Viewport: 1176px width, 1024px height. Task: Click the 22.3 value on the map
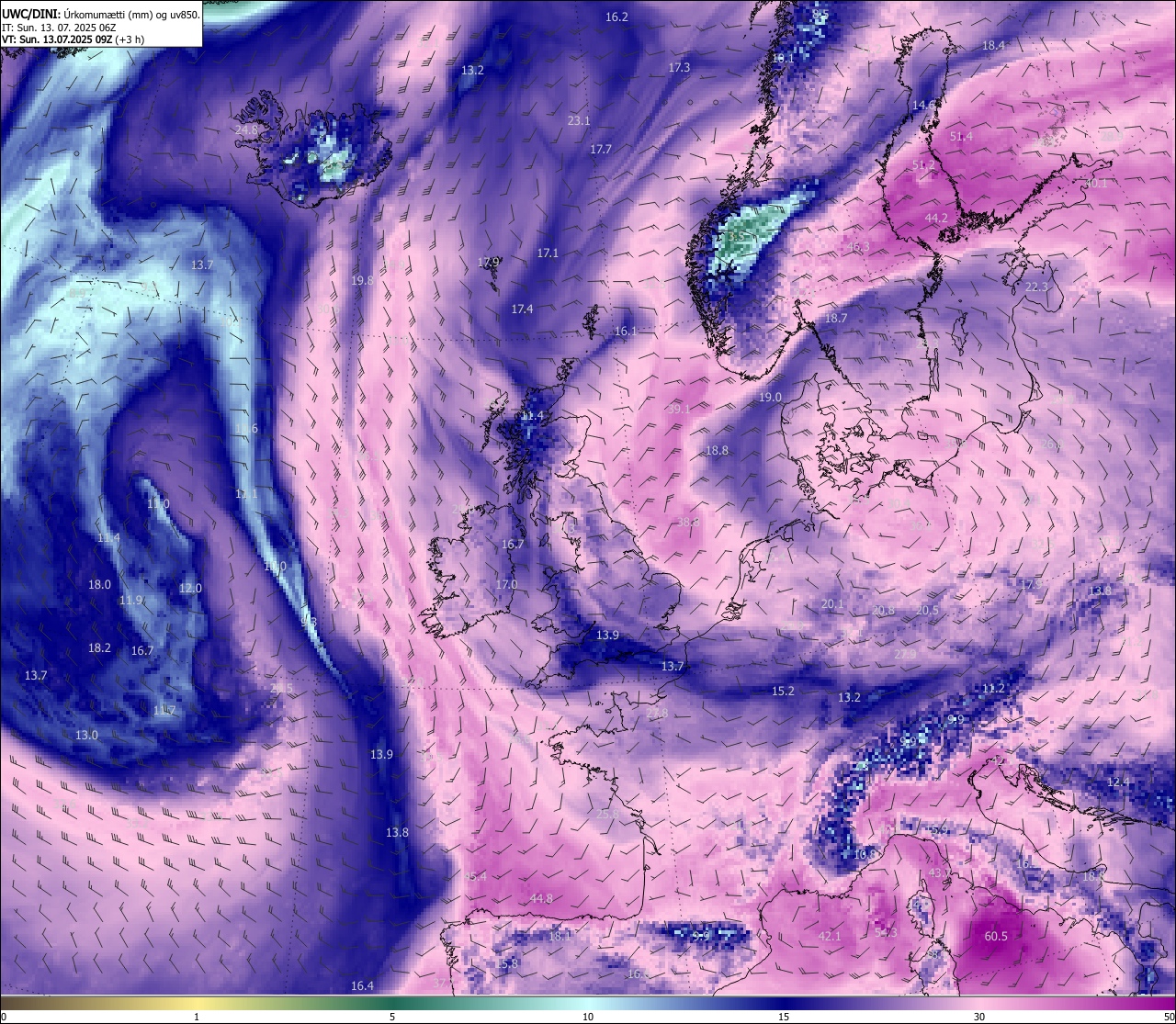[1036, 287]
